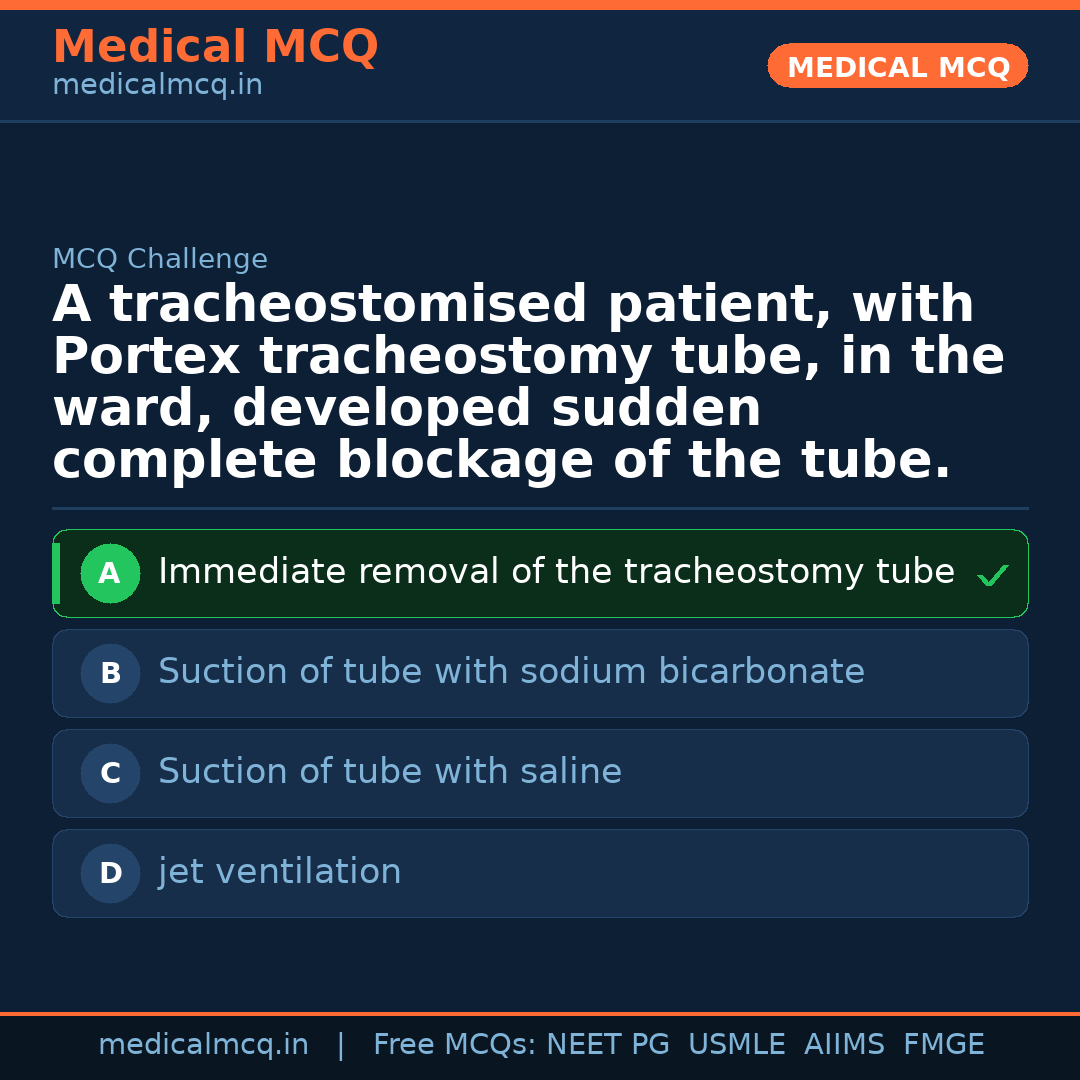1080x1080 pixels.
Task: Click the B letter circle badge
Action: click(x=110, y=674)
